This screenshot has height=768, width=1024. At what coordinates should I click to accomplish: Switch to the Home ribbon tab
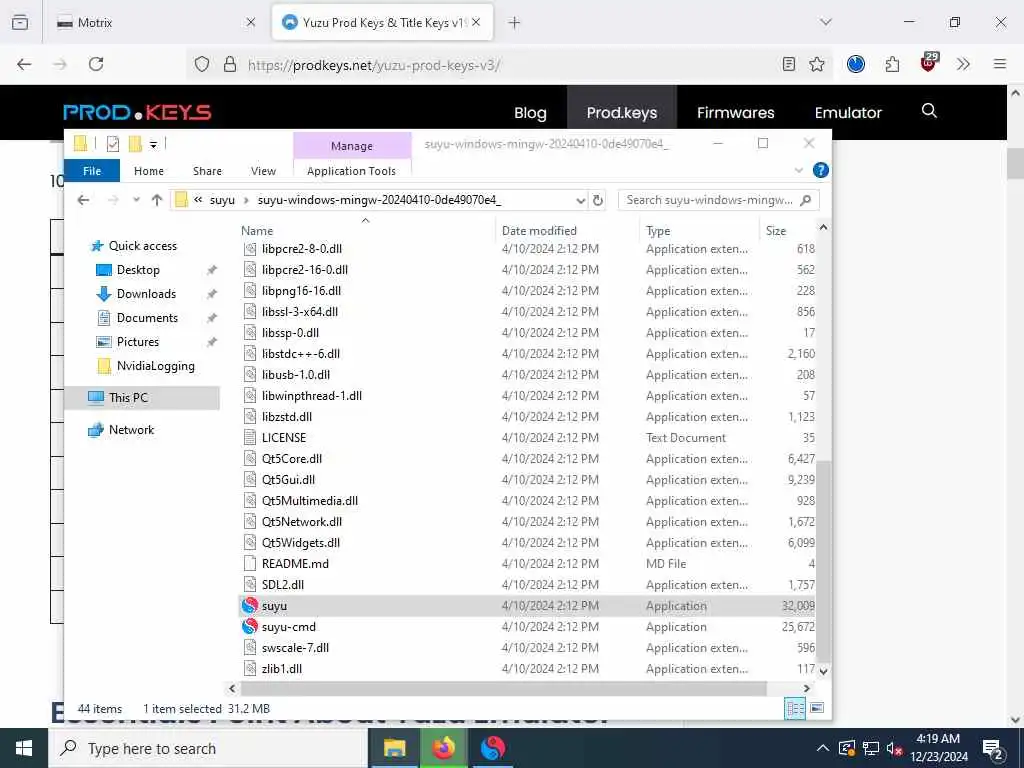[x=149, y=170]
